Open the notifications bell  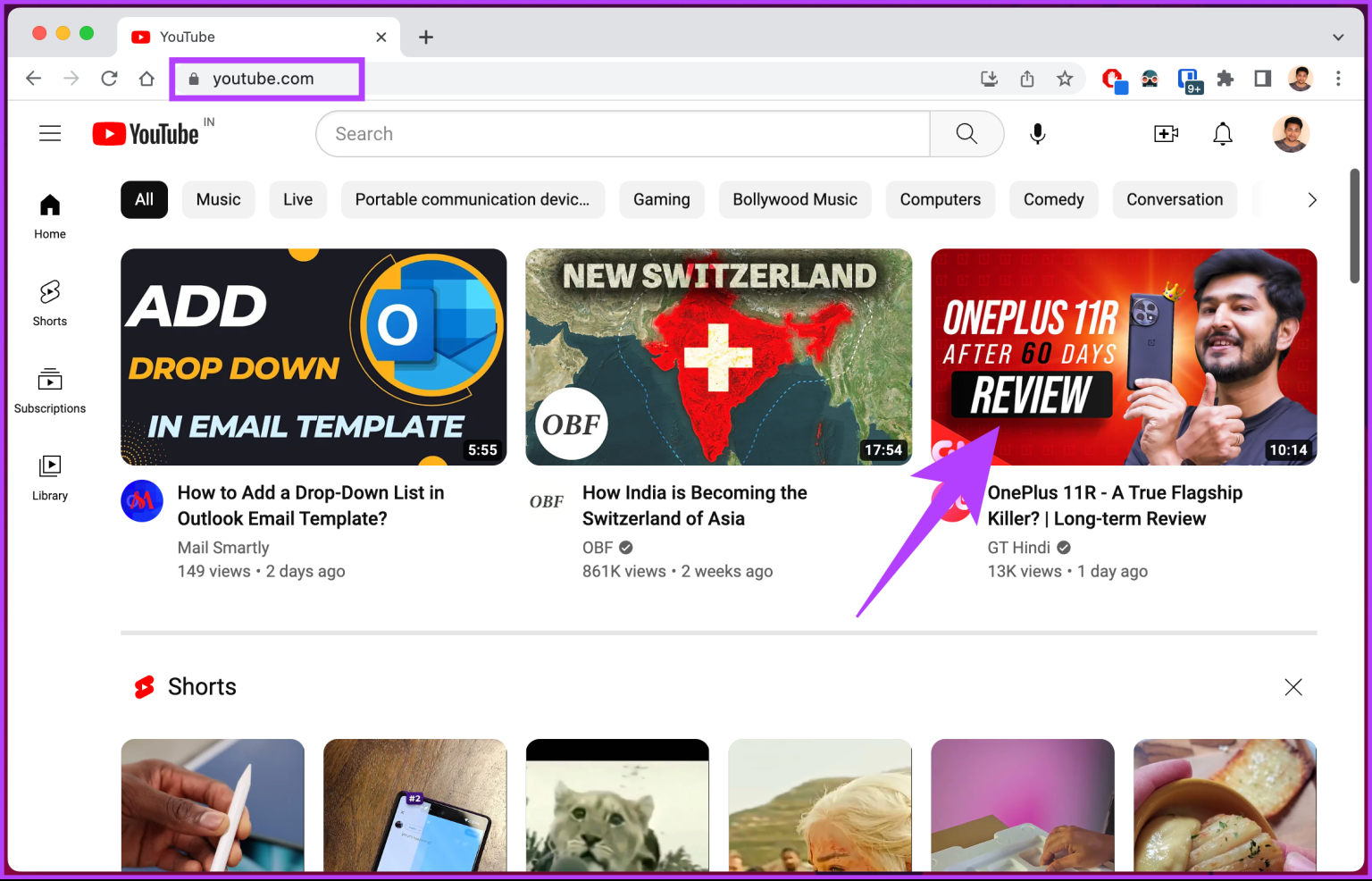coord(1222,133)
